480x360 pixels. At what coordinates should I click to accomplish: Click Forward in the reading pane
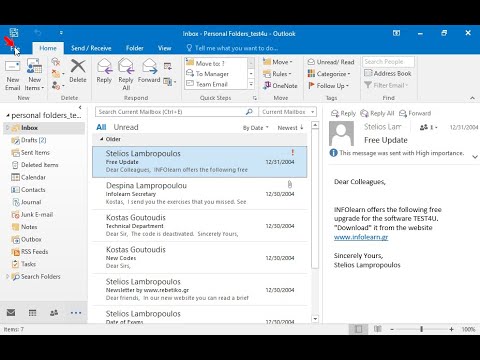pos(415,113)
